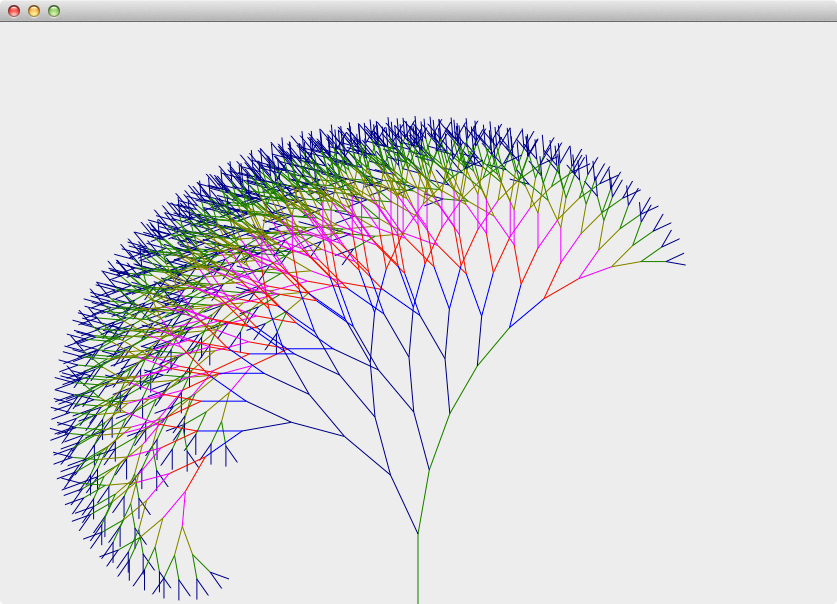The width and height of the screenshot is (837, 604).
Task: Click magenta segment on far-right main branch
Action: click(596, 274)
